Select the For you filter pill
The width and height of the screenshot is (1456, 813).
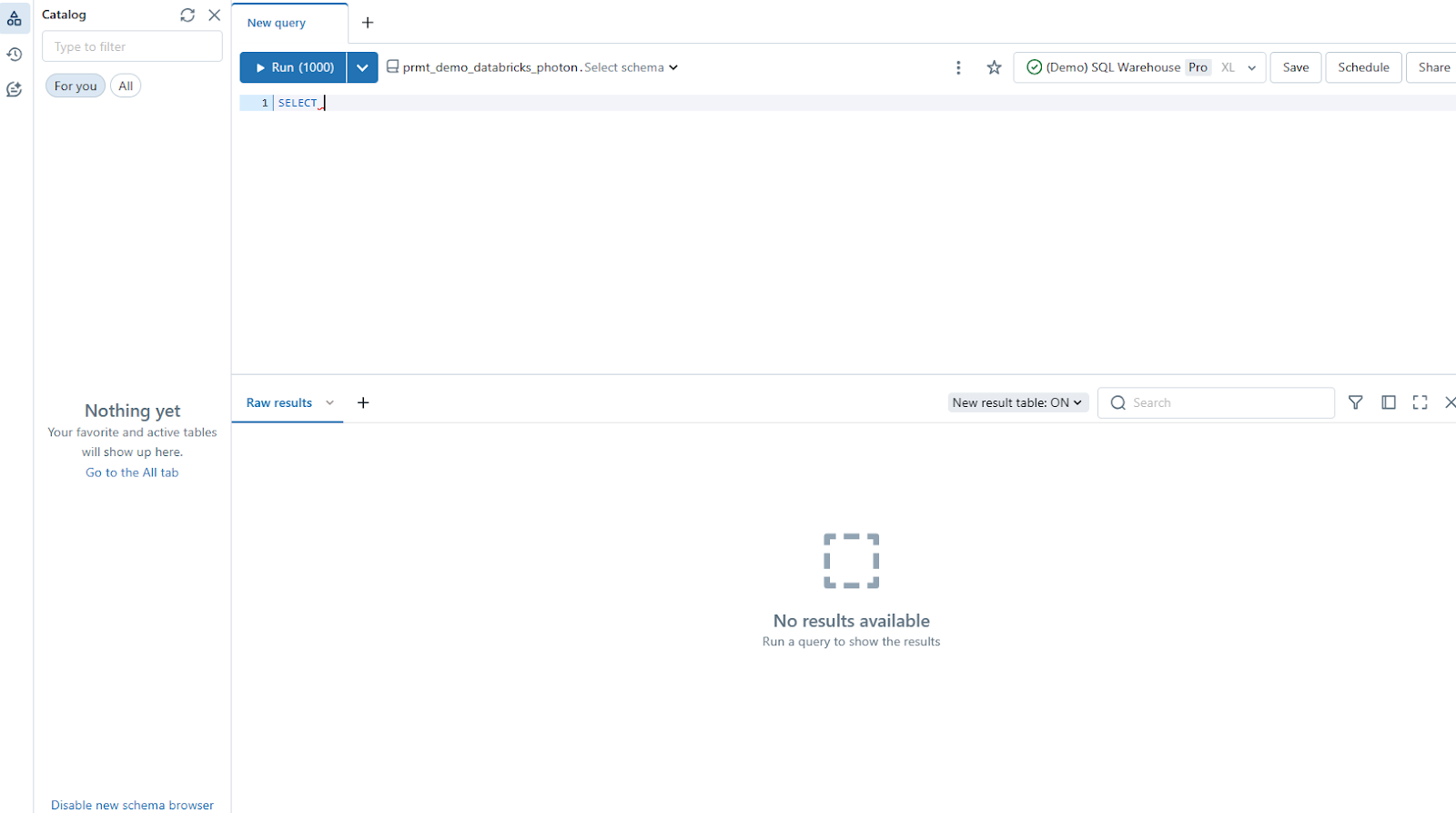(x=76, y=86)
